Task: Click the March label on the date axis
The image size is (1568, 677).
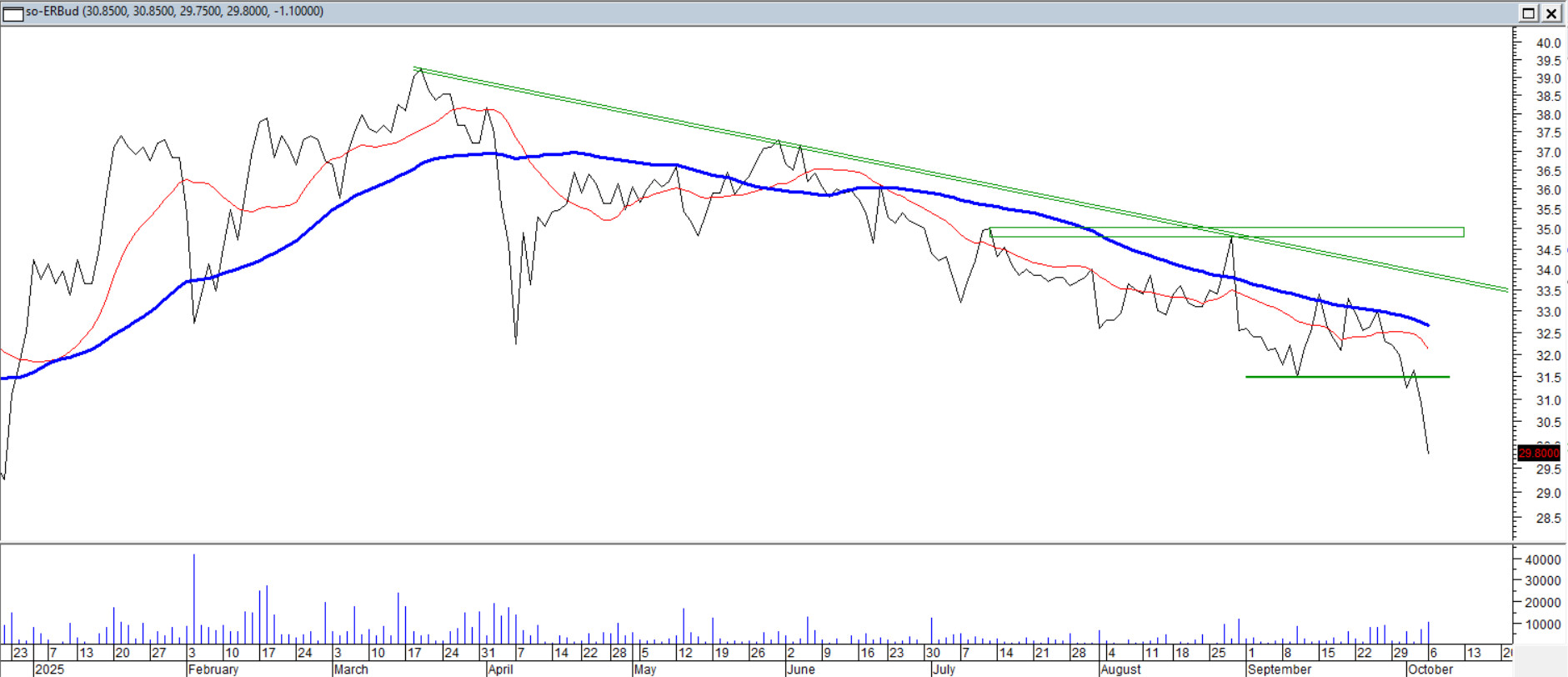Action: [x=351, y=669]
